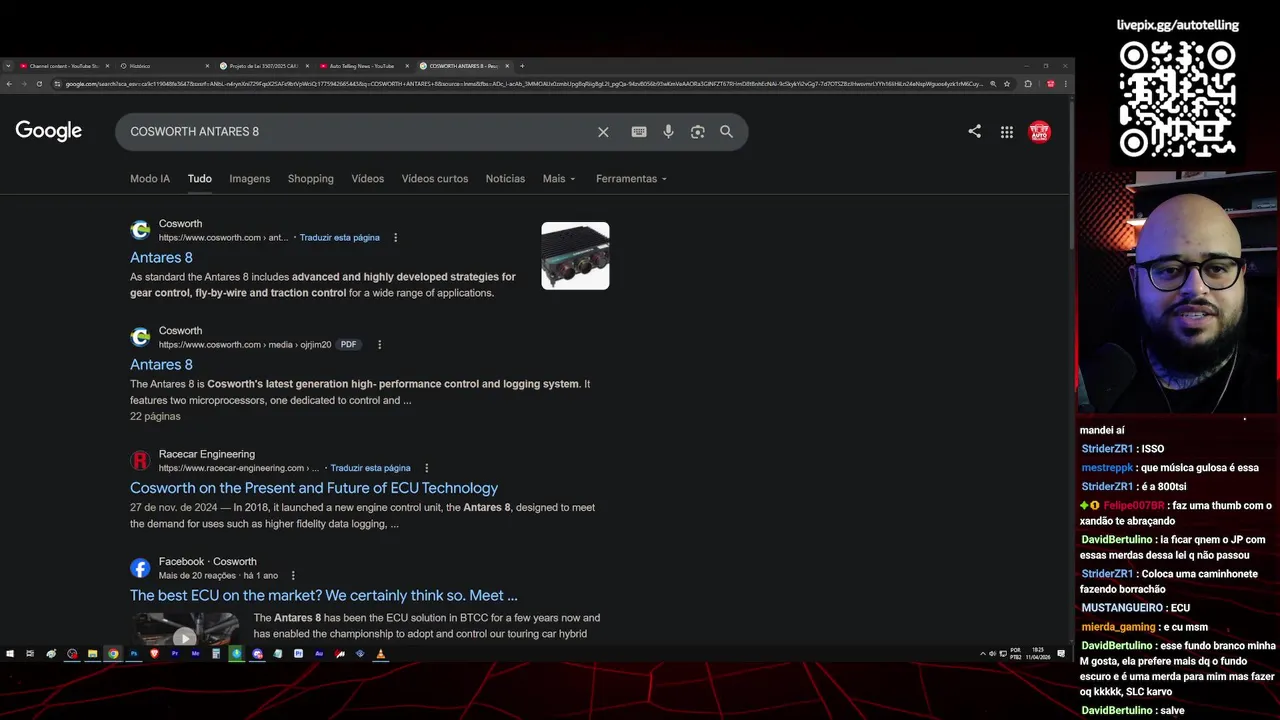The image size is (1280, 720).
Task: Click Traduzir esta página on first result
Action: [x=339, y=238]
